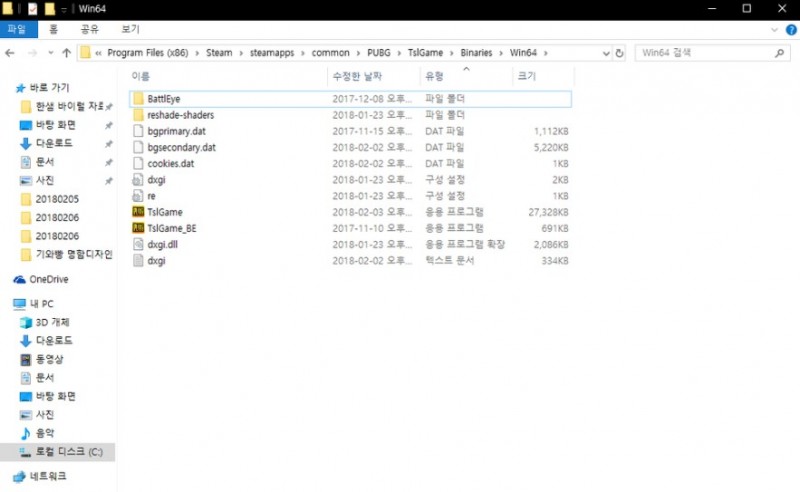This screenshot has height=492, width=800.
Task: Expand Win64 breadcrumb arrow
Action: [545, 53]
